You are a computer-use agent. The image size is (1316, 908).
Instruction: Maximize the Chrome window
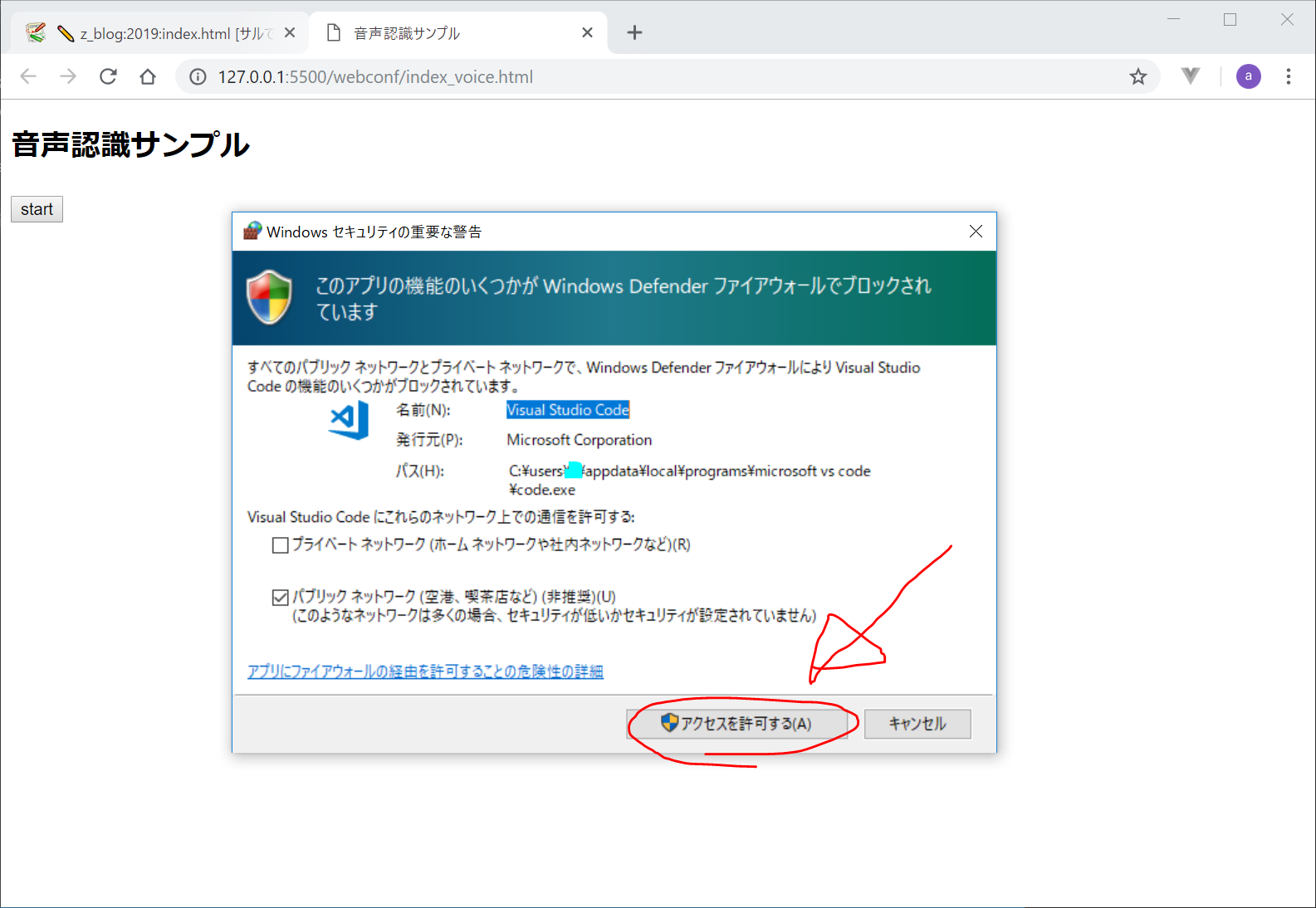point(1230,19)
